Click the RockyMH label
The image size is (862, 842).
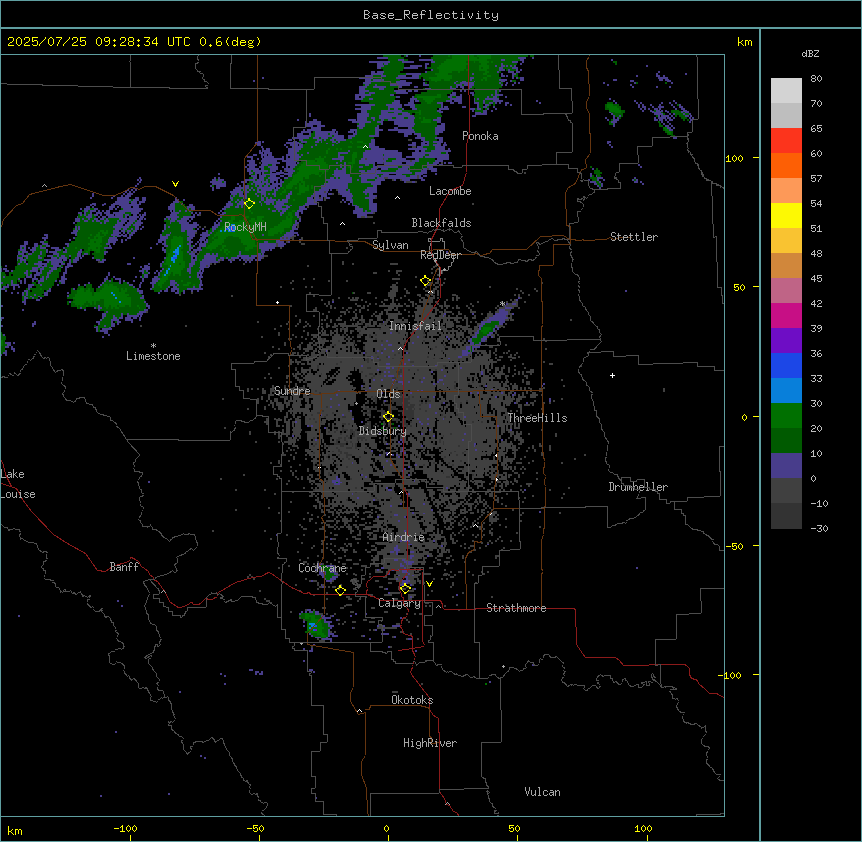point(245,227)
